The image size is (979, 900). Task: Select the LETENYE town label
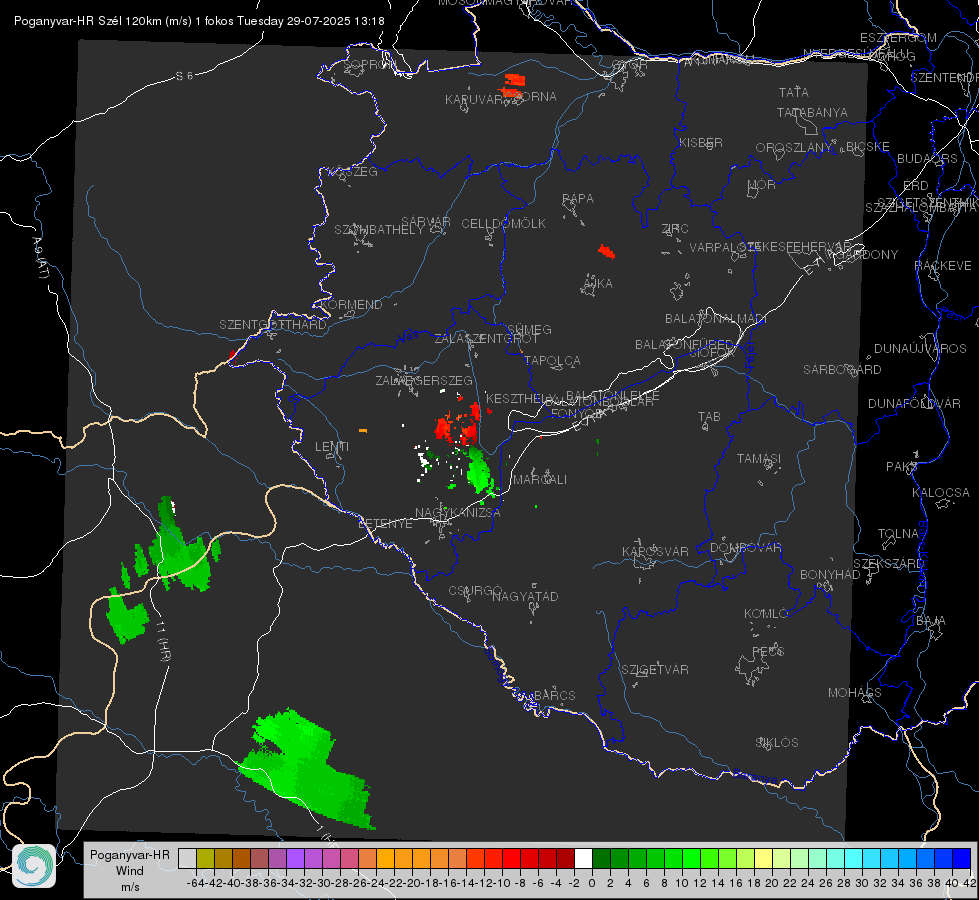click(385, 524)
